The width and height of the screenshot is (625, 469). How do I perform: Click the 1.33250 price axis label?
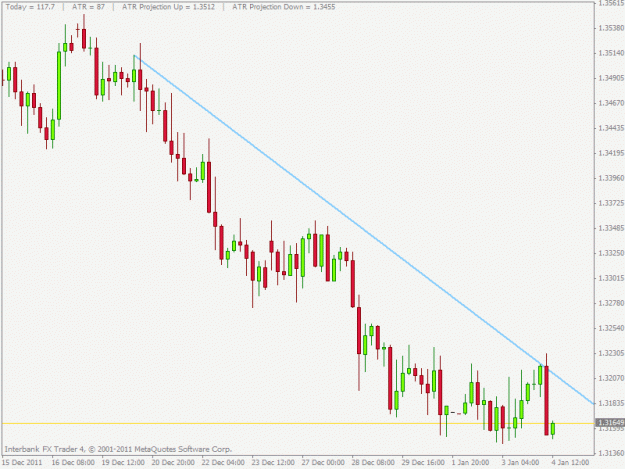[611, 253]
